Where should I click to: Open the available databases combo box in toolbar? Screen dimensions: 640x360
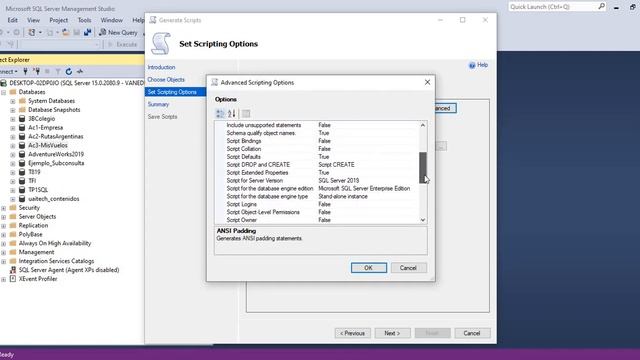[x=59, y=44]
